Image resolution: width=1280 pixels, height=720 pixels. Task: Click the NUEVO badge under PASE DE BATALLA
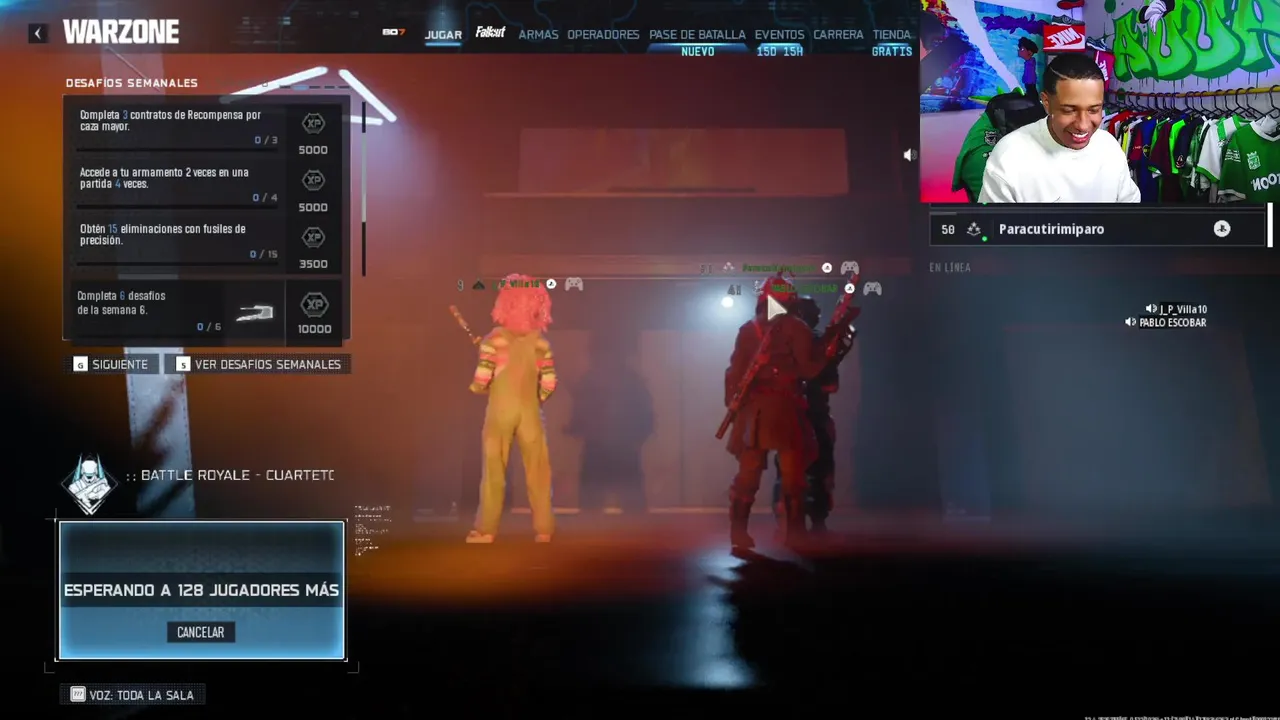tap(698, 52)
